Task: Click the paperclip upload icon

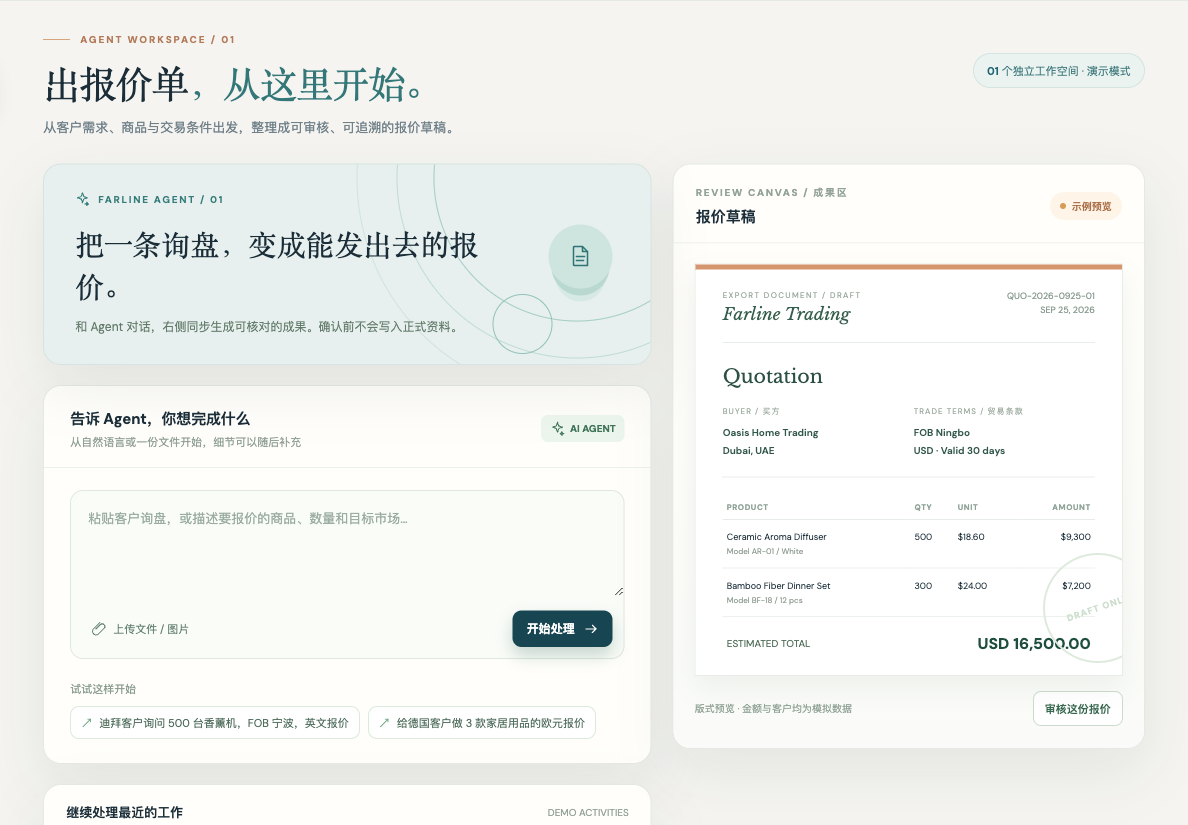Action: point(98,629)
